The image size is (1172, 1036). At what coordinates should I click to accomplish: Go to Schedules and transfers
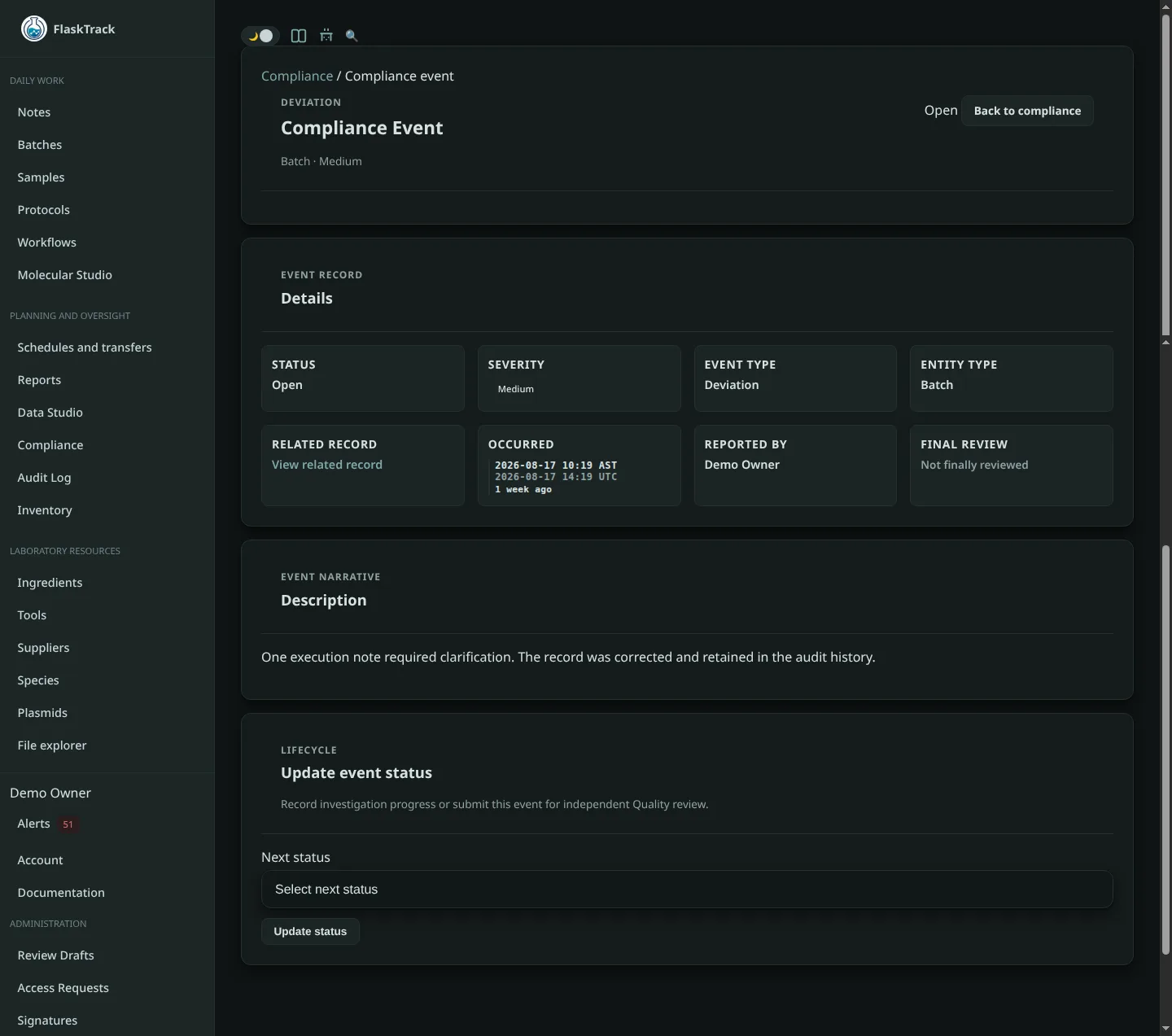pyautogui.click(x=85, y=348)
